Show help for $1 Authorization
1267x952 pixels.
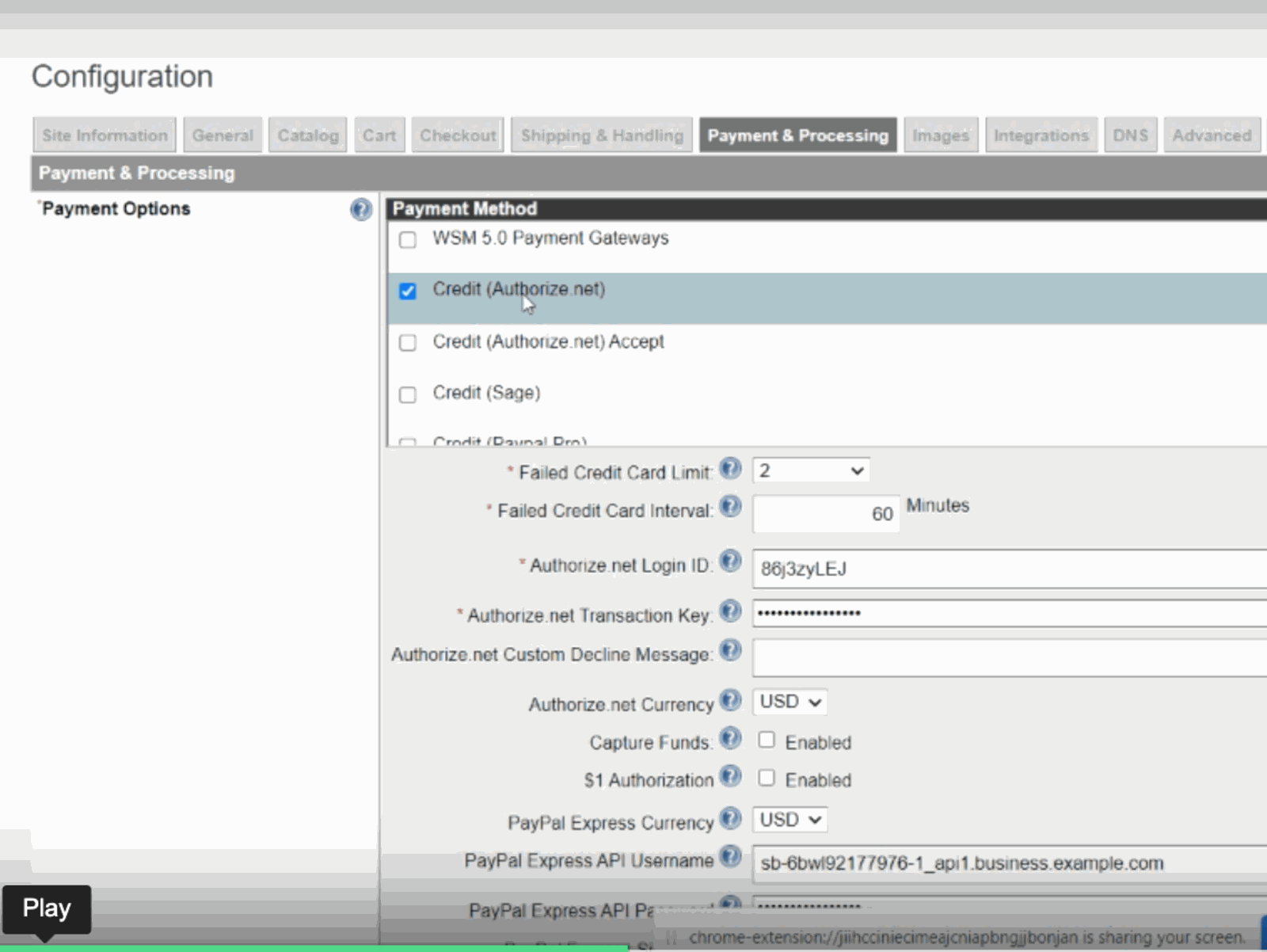click(x=730, y=776)
